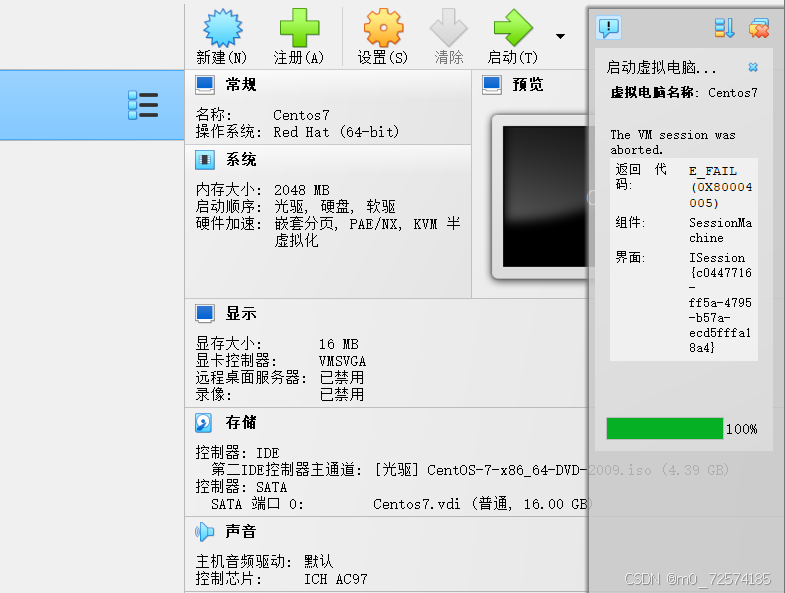785x593 pixels.
Task: Click the Add/Register (注册) green plus icon
Action: 299,28
